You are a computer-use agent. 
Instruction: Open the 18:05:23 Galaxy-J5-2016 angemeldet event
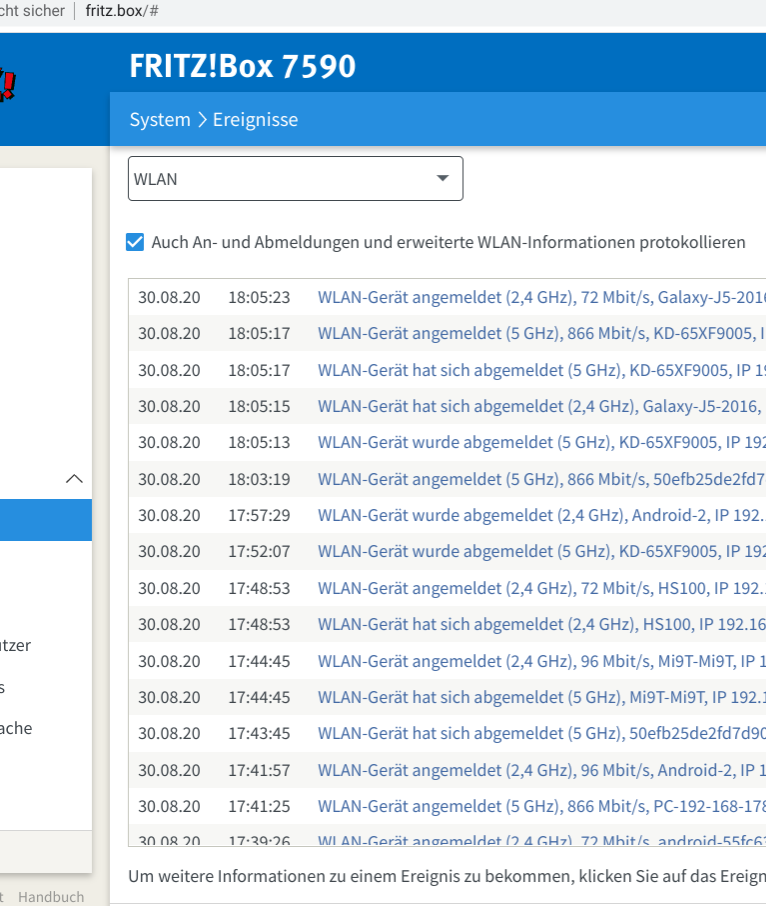(541, 297)
